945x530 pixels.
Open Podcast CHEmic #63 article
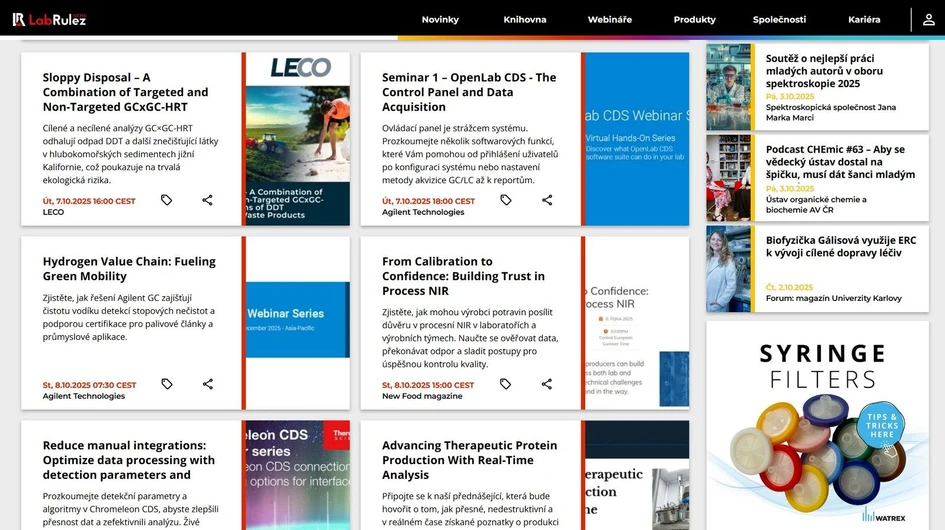(x=840, y=162)
